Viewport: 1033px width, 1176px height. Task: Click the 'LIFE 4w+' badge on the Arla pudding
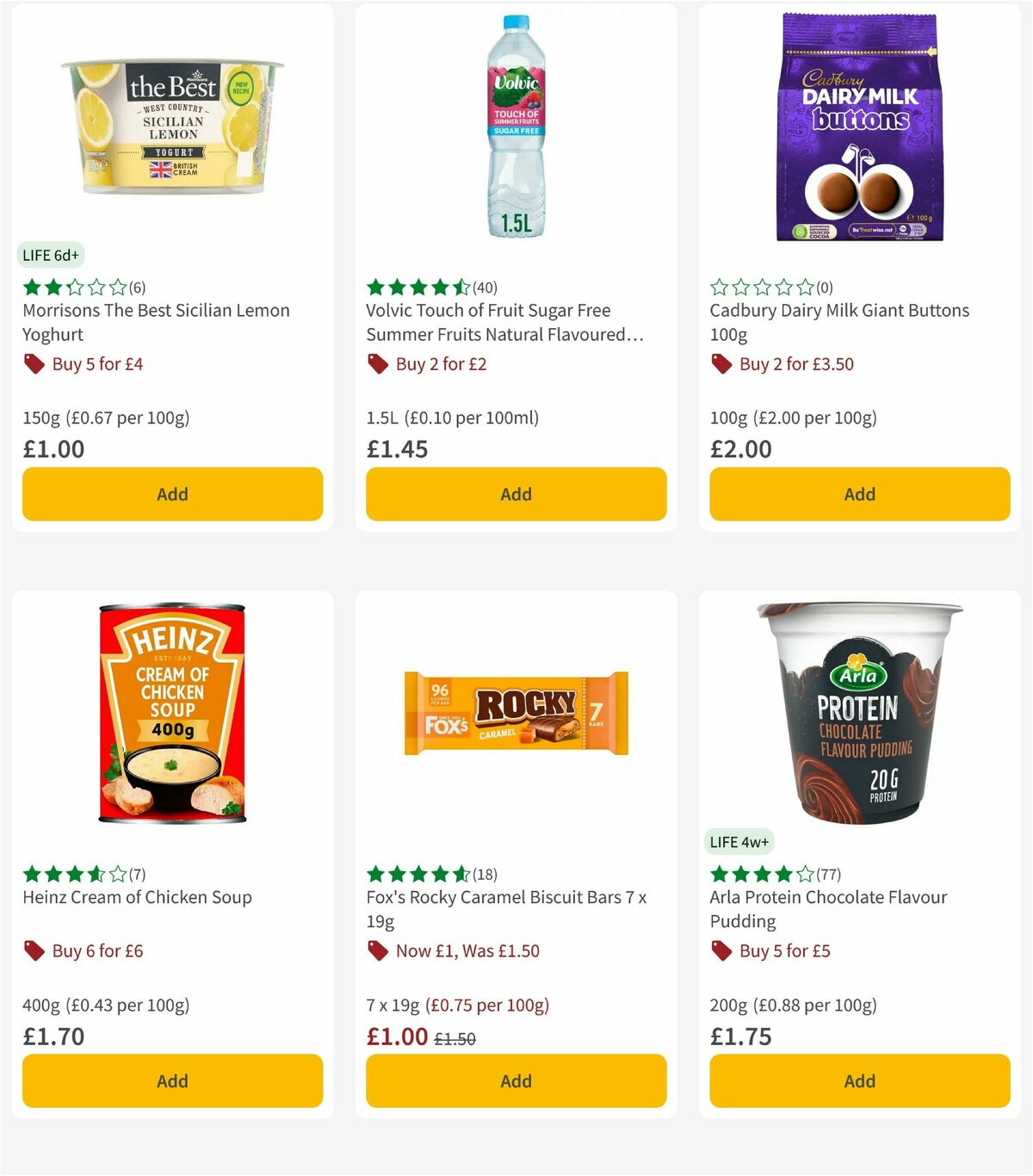pyautogui.click(x=740, y=842)
